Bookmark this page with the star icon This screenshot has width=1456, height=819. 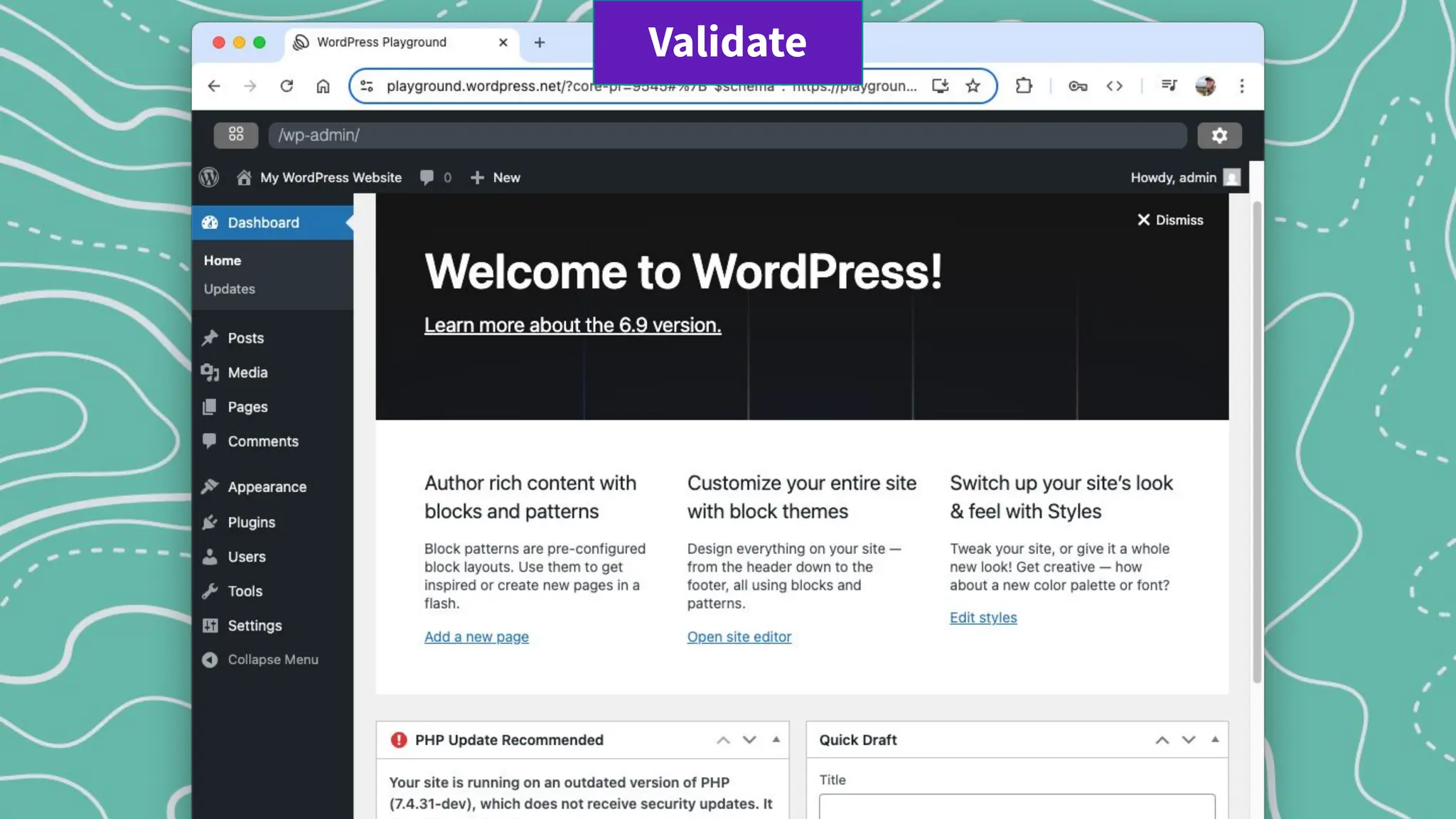(973, 86)
